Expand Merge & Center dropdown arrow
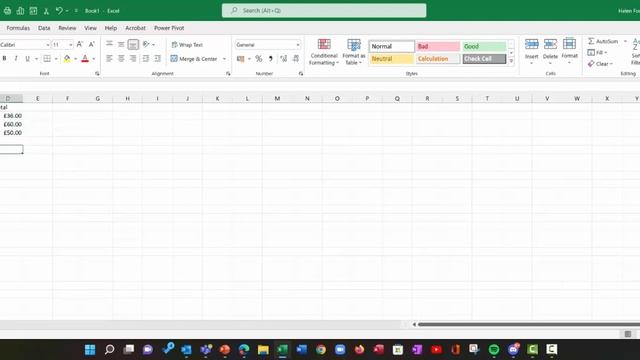The width and height of the screenshot is (640, 360). [224, 59]
